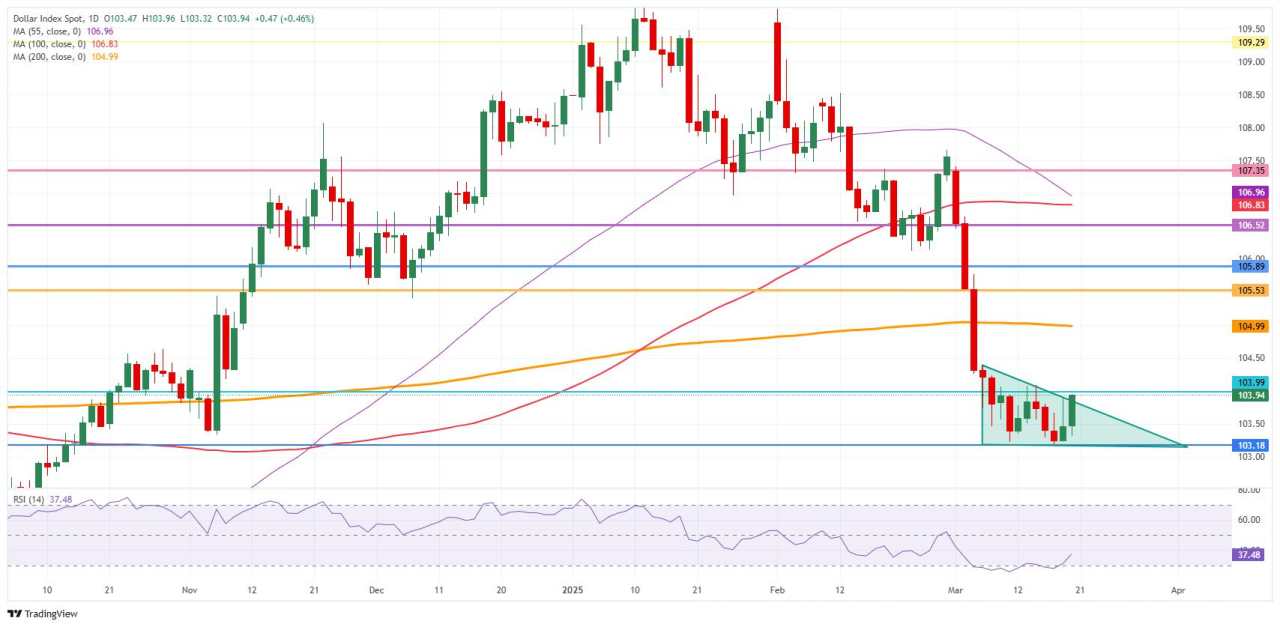Click the 103.50 price axis tick
This screenshot has height=627, width=1280.
tap(1254, 424)
